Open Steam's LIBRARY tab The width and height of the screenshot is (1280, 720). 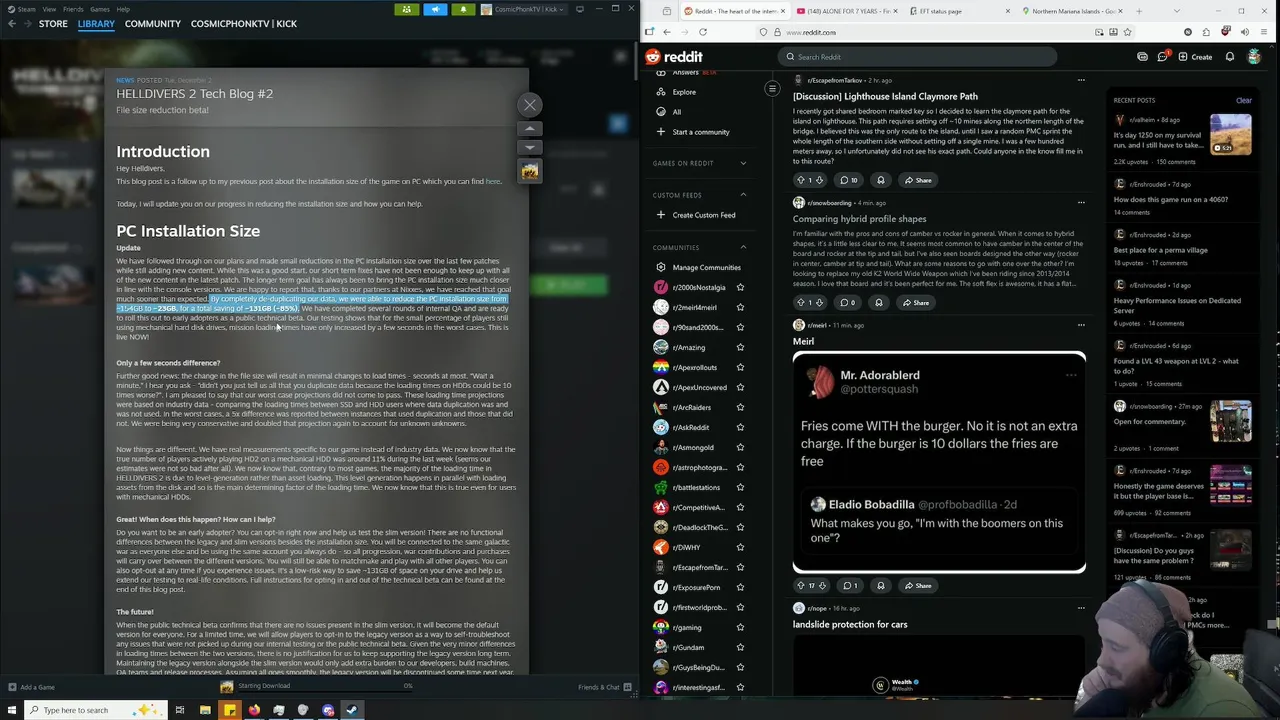[96, 23]
